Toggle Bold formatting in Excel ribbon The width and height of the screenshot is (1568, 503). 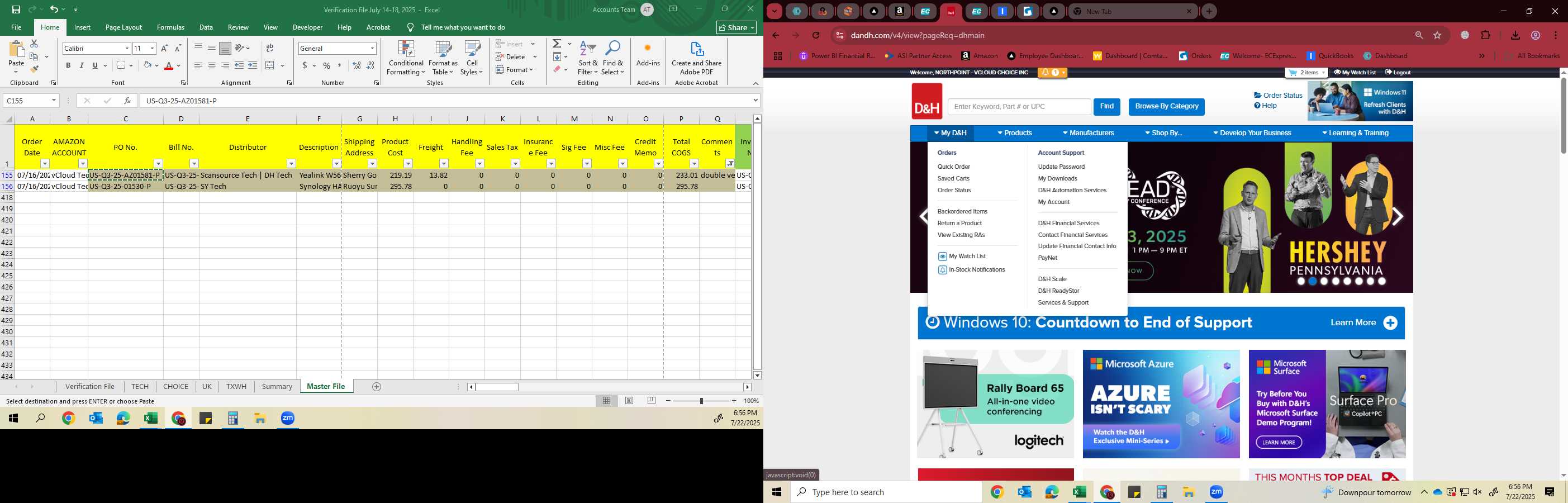pos(68,65)
